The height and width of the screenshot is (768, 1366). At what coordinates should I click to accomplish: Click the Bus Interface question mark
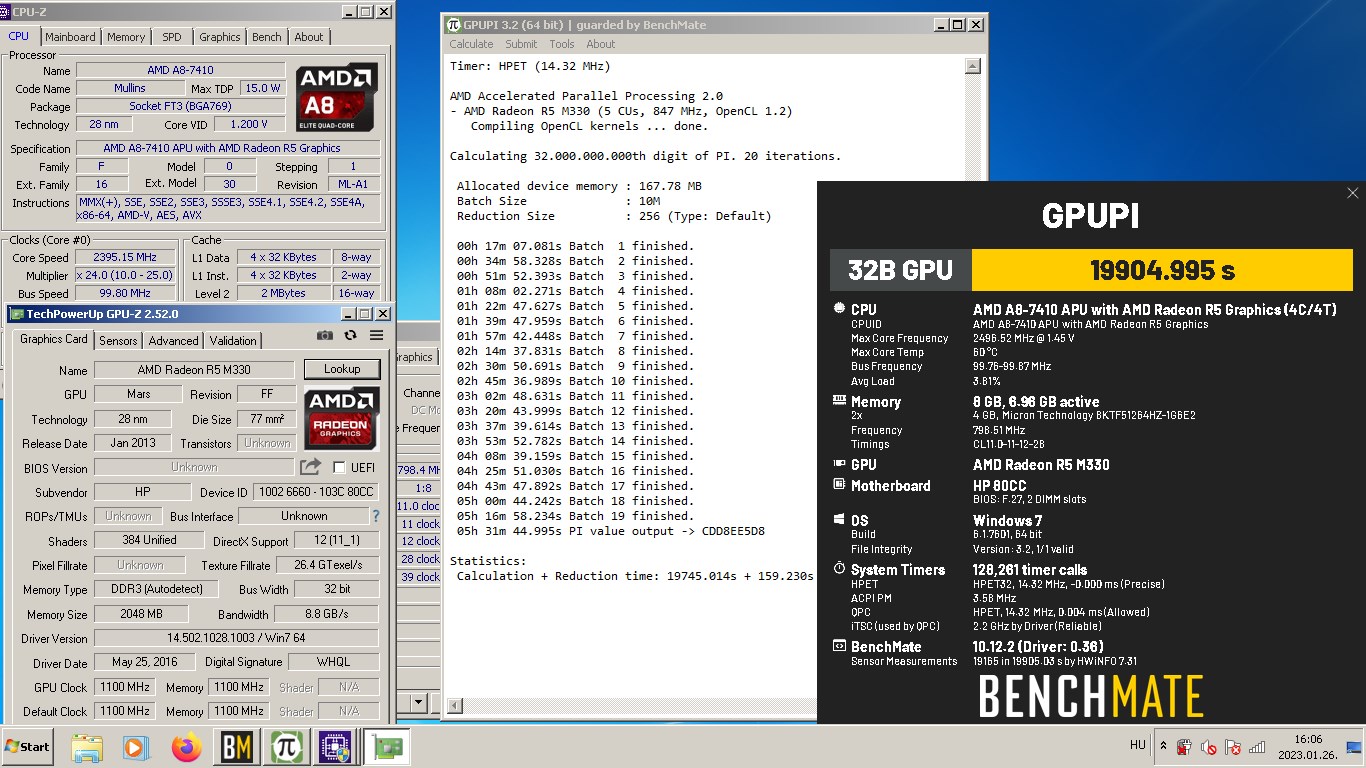[376, 516]
